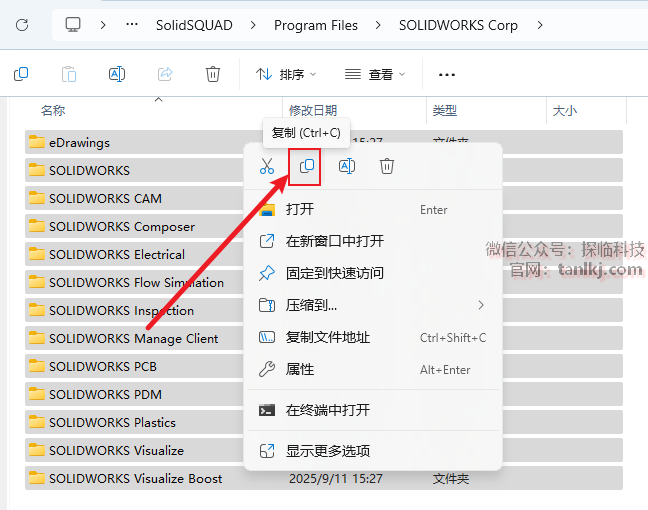648x510 pixels.
Task: Open the toolbar See more menu
Action: click(x=447, y=75)
